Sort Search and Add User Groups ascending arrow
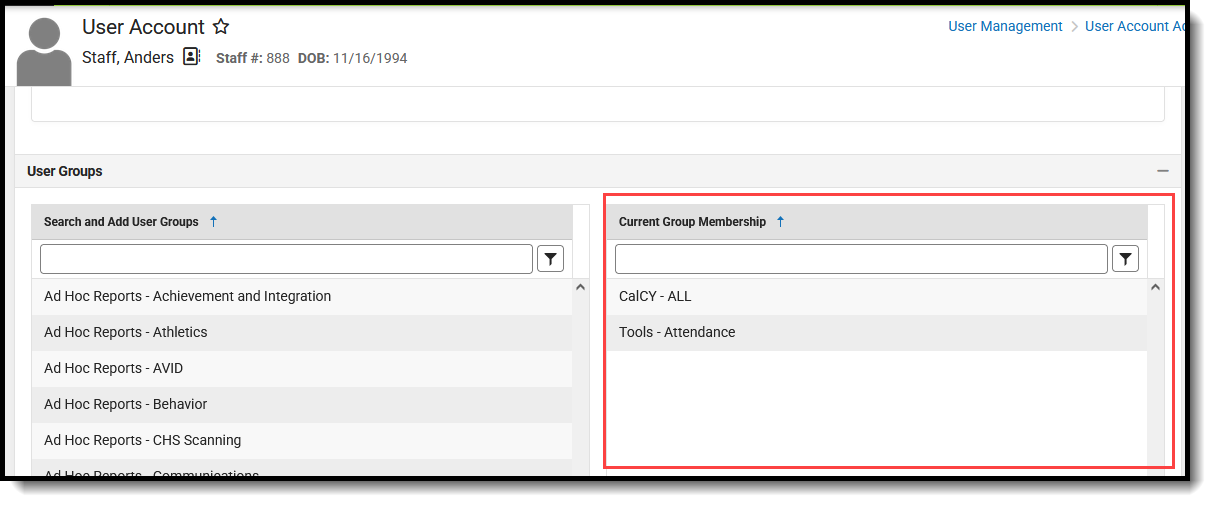1215x506 pixels. (x=213, y=222)
